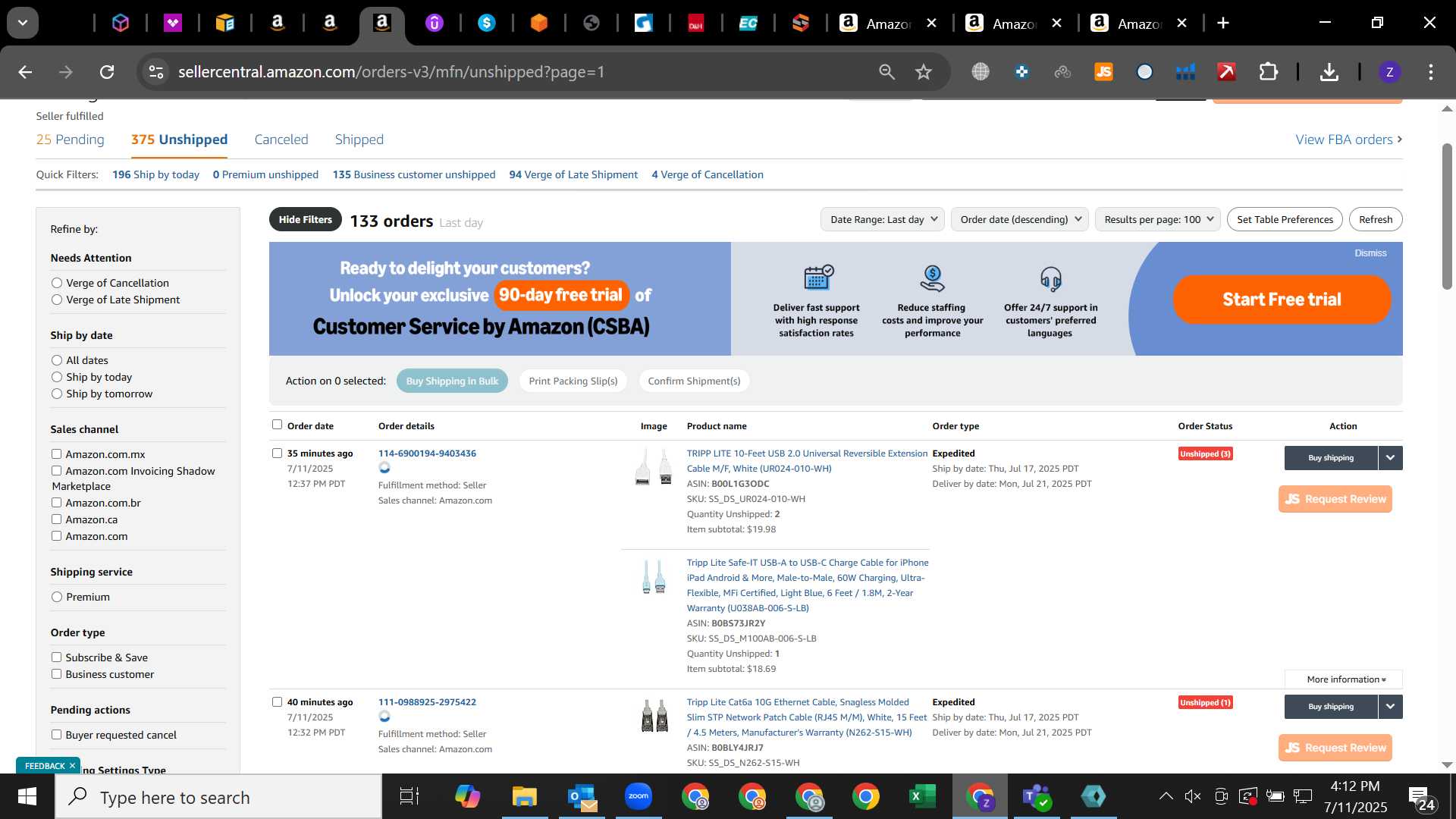Screen dimensions: 1456x819
Task: Tick the select-all orders header checkbox
Action: [277, 425]
